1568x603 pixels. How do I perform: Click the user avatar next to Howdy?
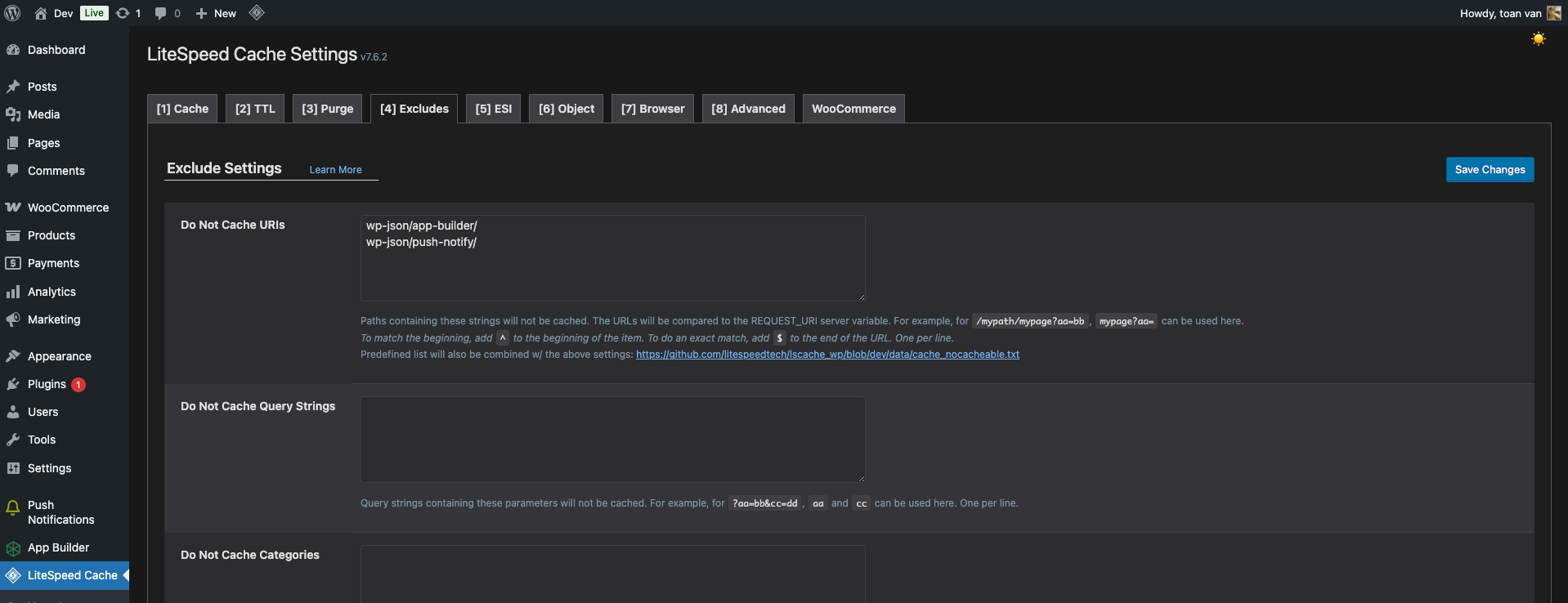tap(1553, 13)
